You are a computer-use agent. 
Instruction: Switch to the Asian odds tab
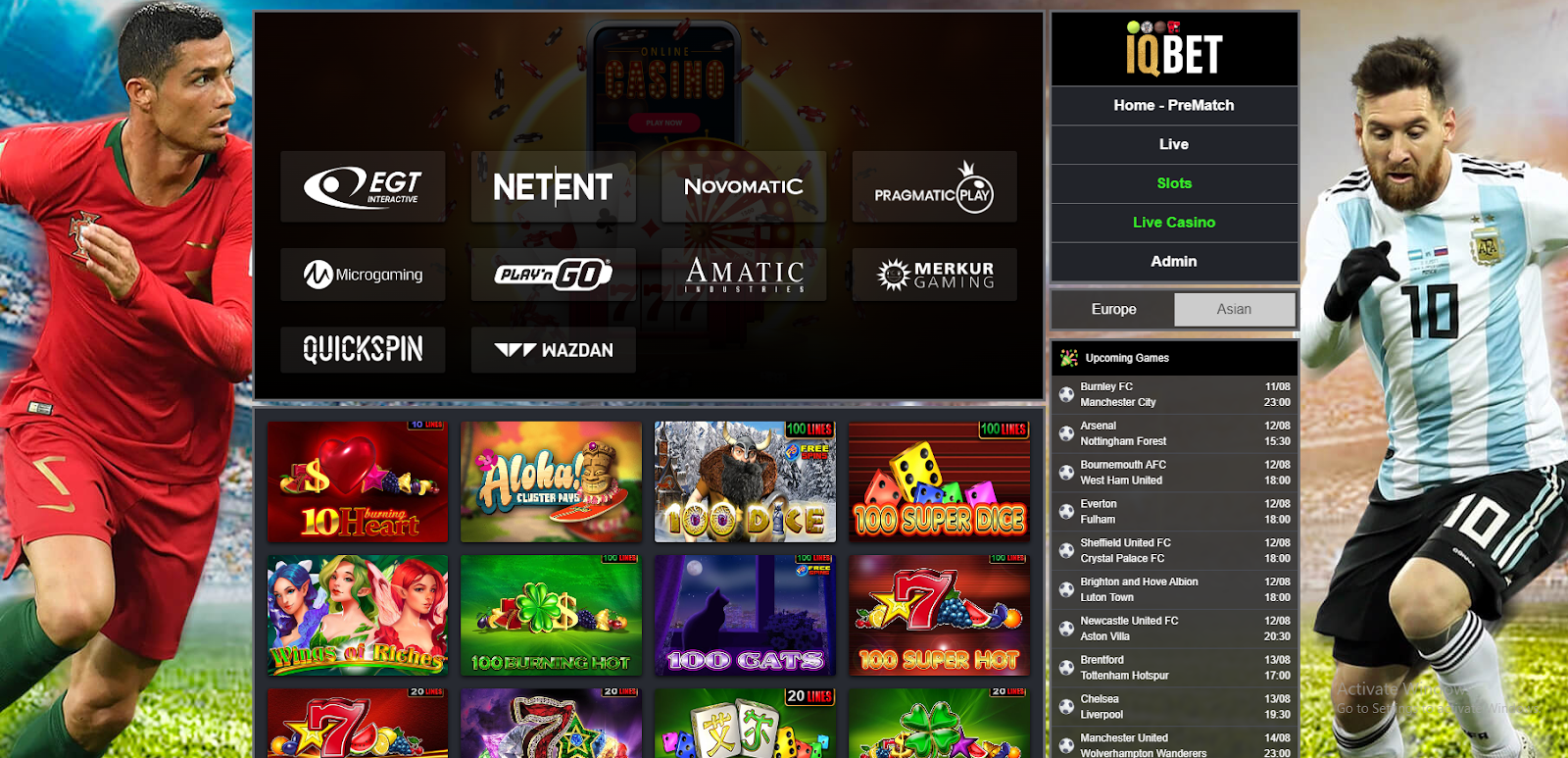coord(1235,309)
